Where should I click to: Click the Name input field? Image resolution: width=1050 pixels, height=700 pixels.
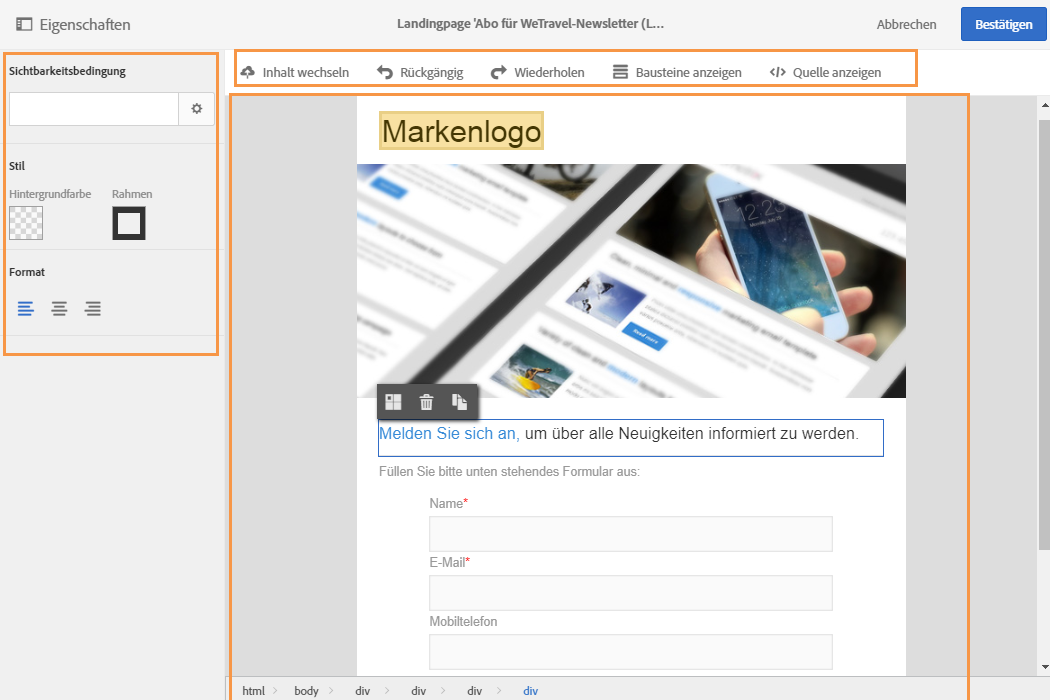coord(631,534)
